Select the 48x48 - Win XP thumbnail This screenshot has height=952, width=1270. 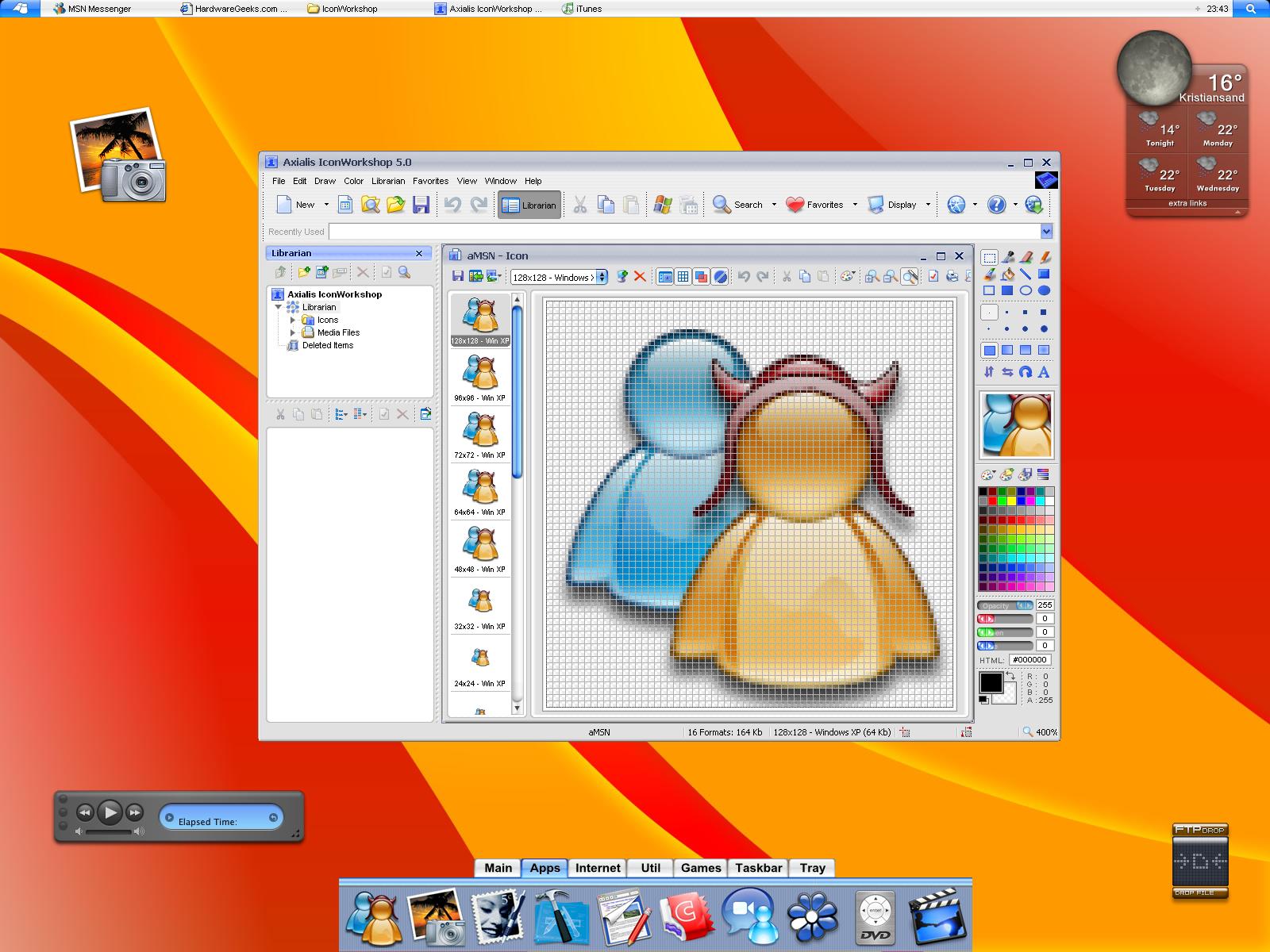(480, 548)
